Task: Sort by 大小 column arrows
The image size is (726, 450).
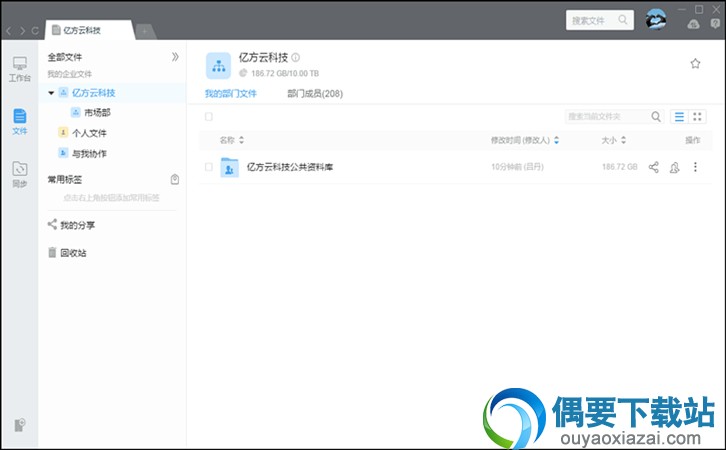Action: coord(623,140)
